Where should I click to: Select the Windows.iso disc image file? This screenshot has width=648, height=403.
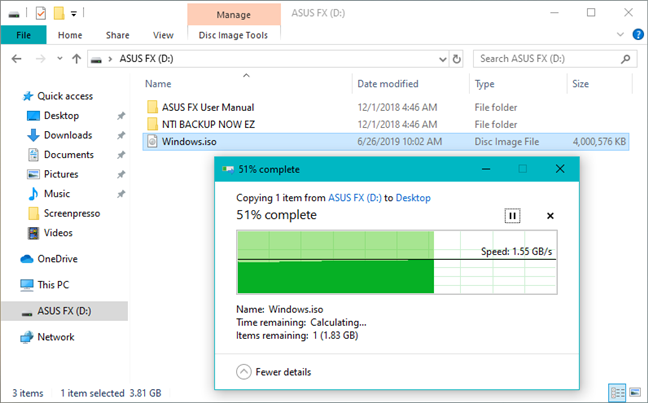(x=386, y=142)
